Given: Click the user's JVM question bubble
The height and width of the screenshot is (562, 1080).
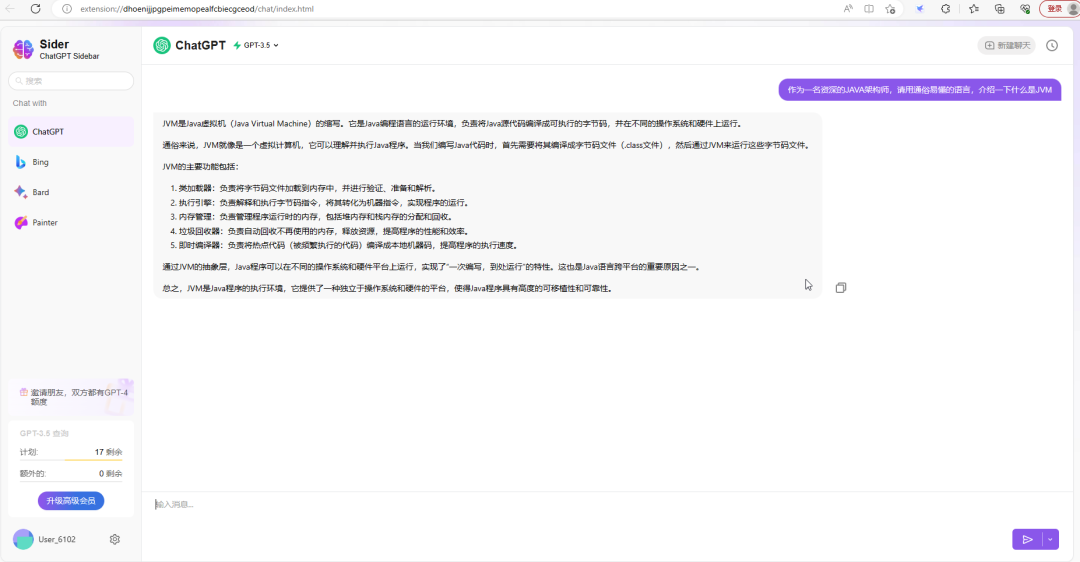Looking at the screenshot, I should [x=920, y=90].
